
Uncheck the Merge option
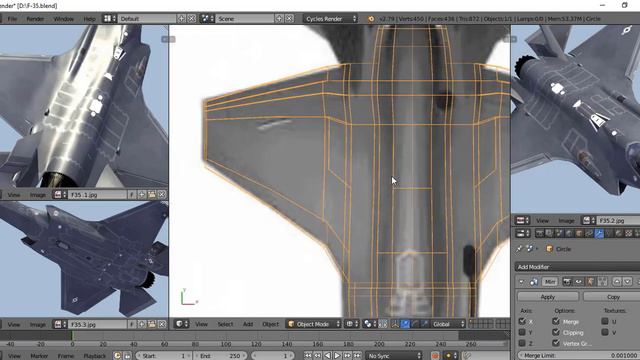tap(556, 321)
